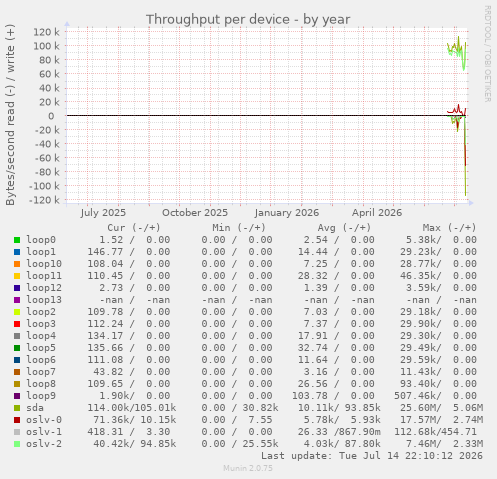Click the loop6 navy legend swatch
The height and width of the screenshot is (479, 497).
(x=17, y=360)
